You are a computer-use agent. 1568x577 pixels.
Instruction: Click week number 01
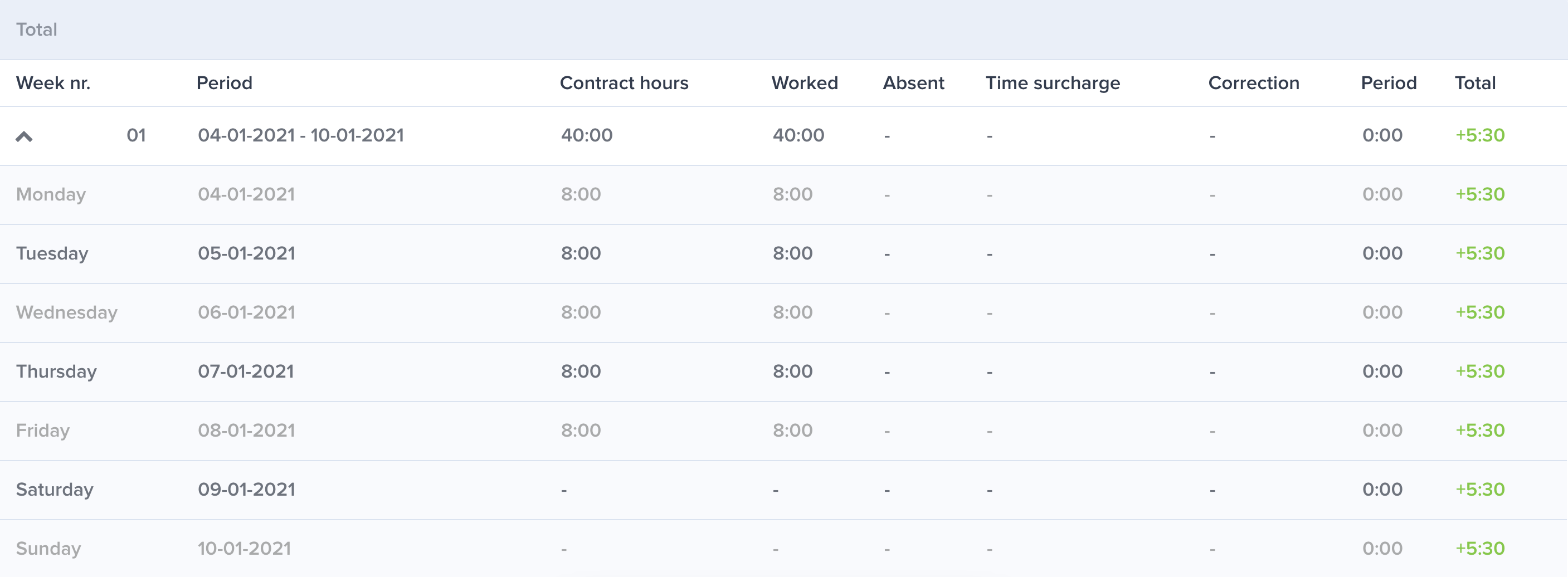[x=137, y=135]
